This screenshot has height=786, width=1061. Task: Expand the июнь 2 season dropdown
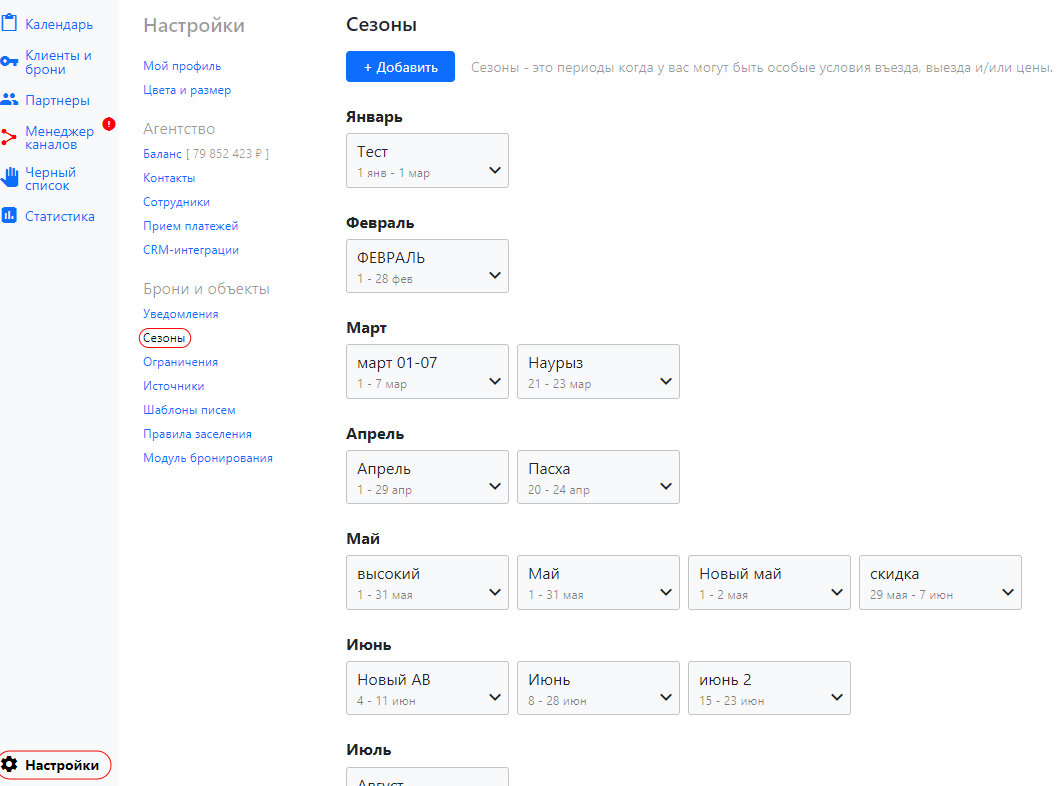(x=838, y=698)
